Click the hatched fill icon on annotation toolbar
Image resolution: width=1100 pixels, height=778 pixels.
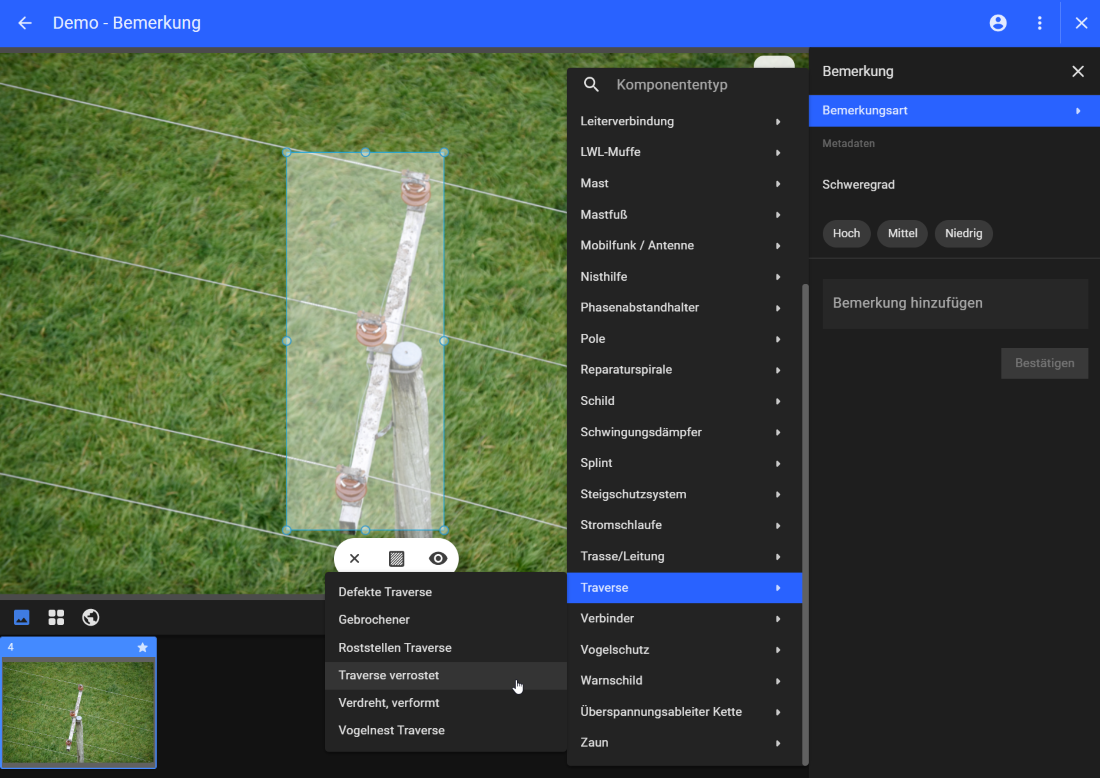396,558
